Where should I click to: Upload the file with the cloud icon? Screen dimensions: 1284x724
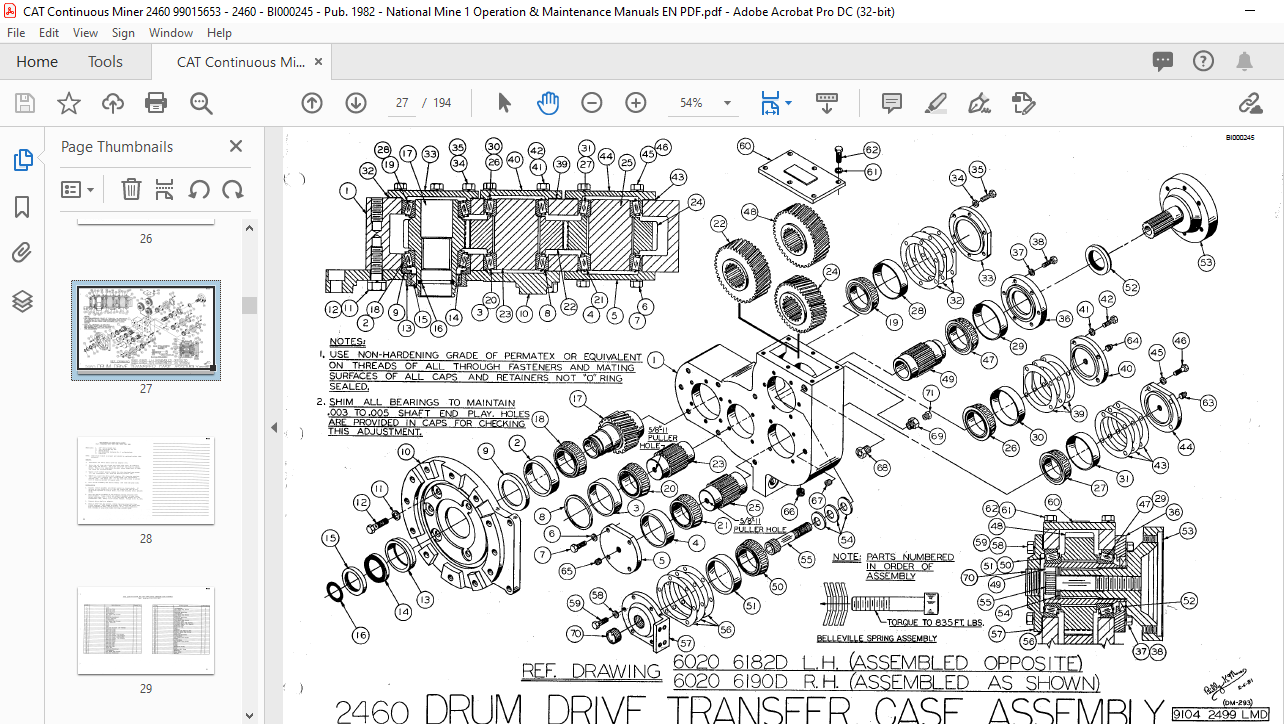pos(113,103)
